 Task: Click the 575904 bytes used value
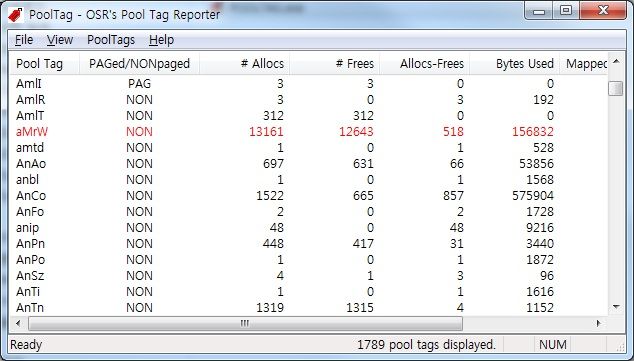pos(533,196)
